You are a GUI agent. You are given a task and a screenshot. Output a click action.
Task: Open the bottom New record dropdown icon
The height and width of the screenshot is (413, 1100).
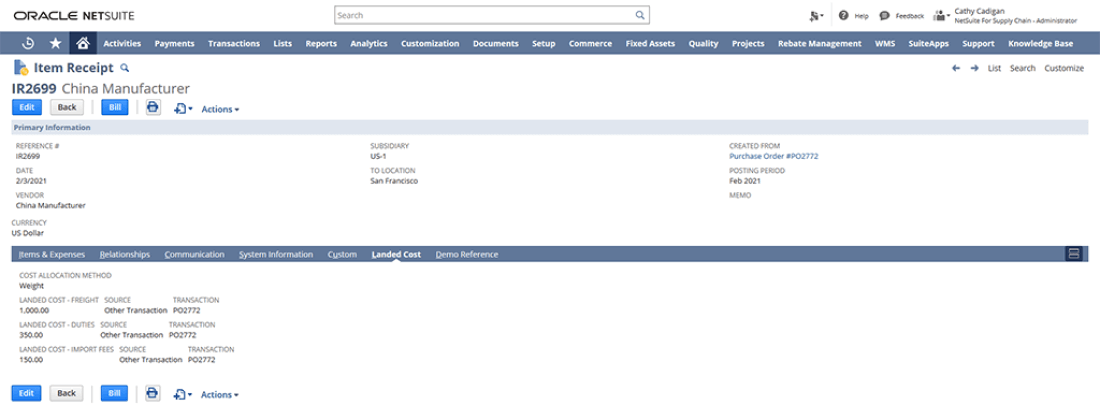click(x=182, y=395)
